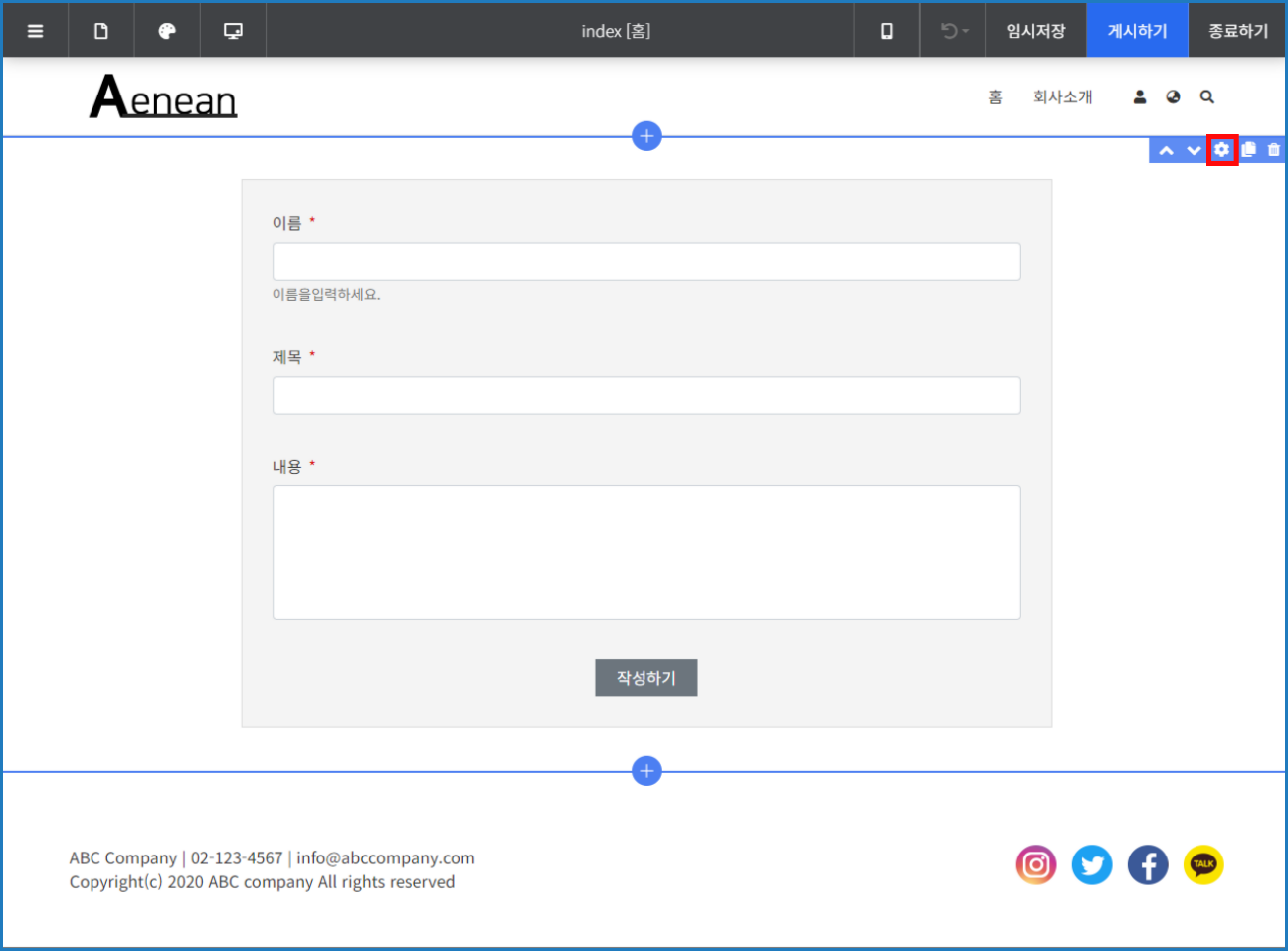Save a draft with 임시저장 button
Screen dimensions: 1288x951
tap(1036, 30)
